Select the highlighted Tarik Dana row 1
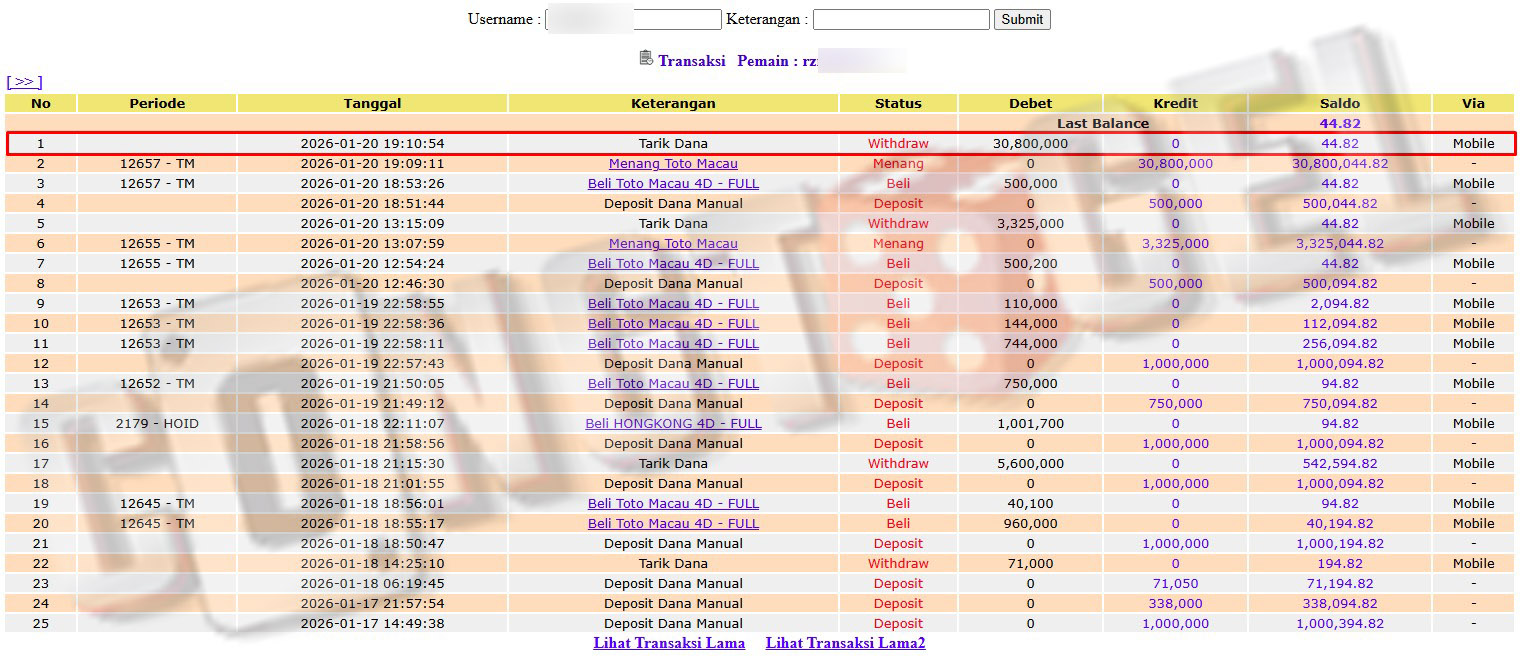The height and width of the screenshot is (666, 1524). tap(673, 144)
